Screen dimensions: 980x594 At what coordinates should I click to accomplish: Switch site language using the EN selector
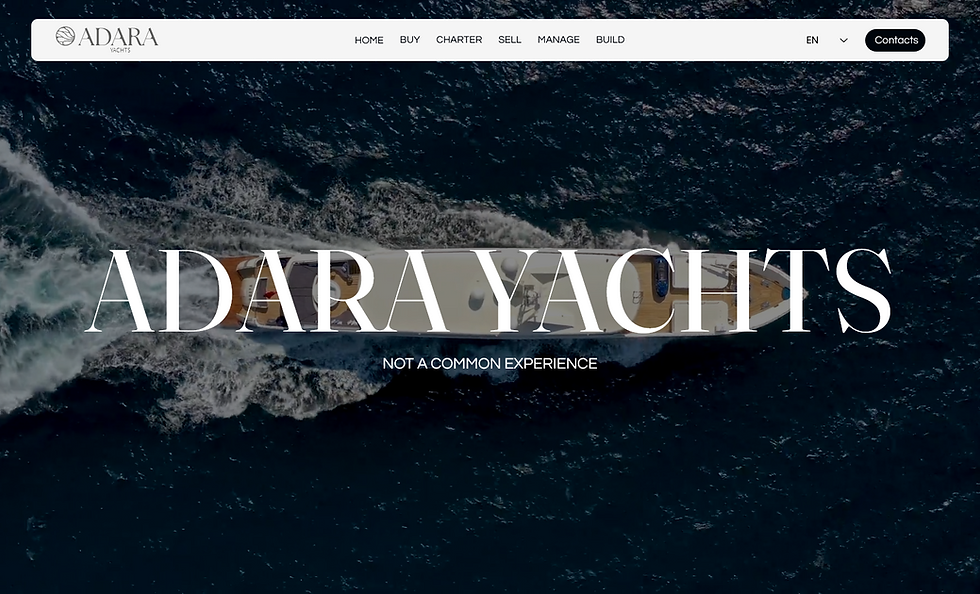point(812,40)
